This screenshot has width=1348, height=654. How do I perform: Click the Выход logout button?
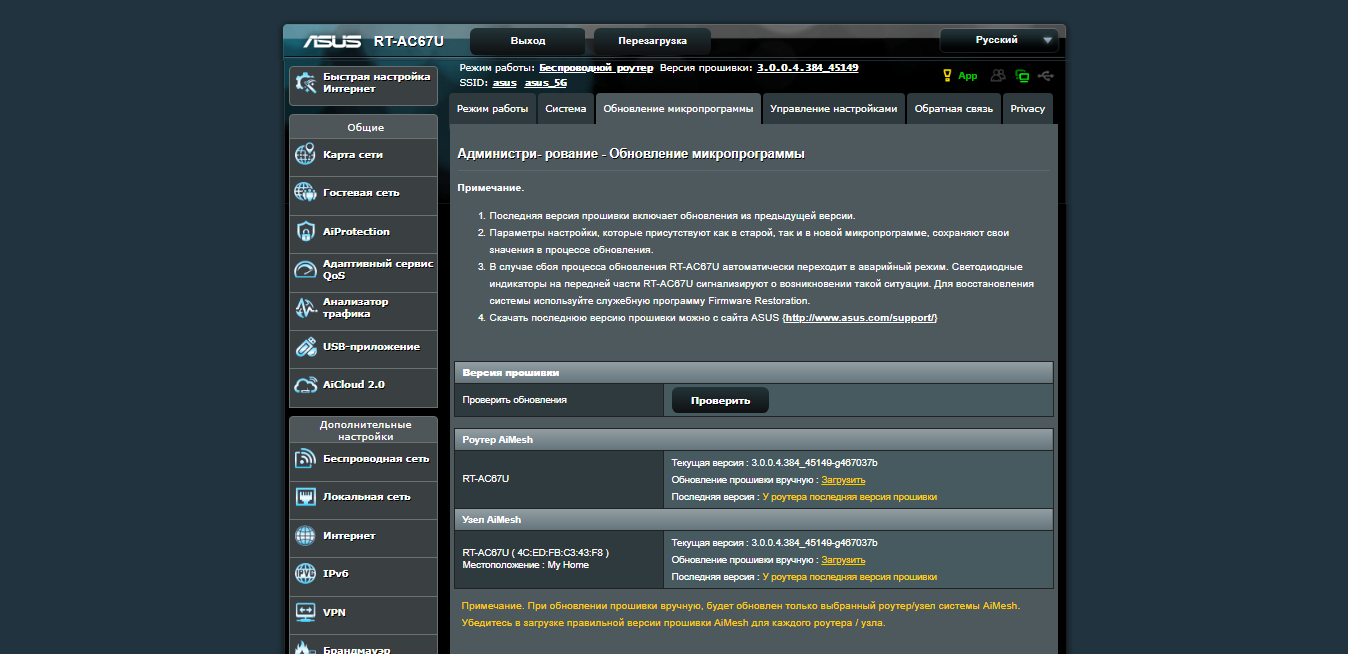(528, 41)
